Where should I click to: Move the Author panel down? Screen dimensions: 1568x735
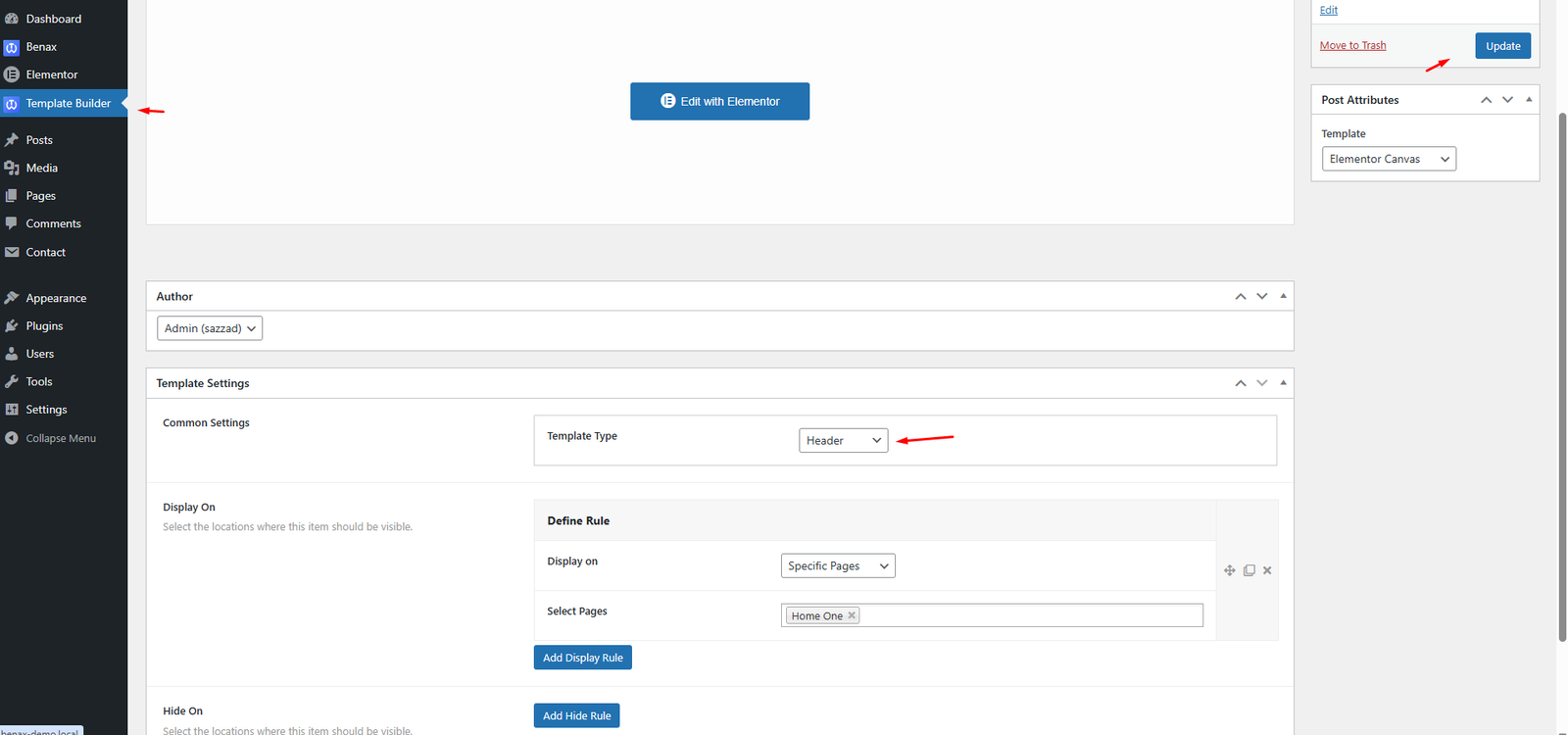1262,296
